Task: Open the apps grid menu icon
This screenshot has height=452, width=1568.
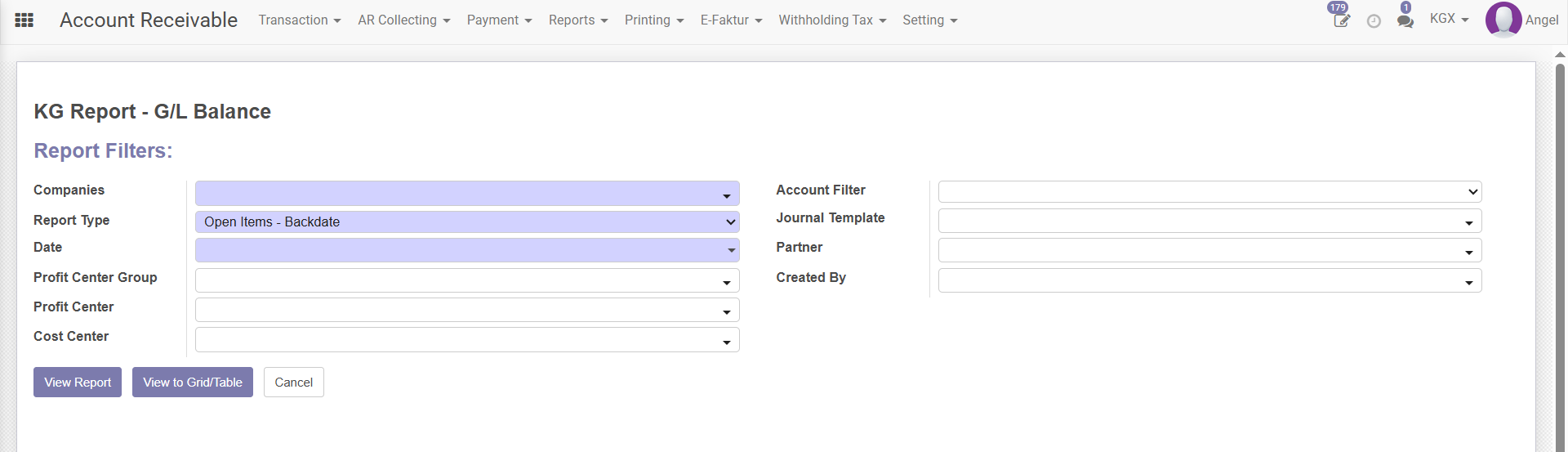Action: pyautogui.click(x=24, y=20)
